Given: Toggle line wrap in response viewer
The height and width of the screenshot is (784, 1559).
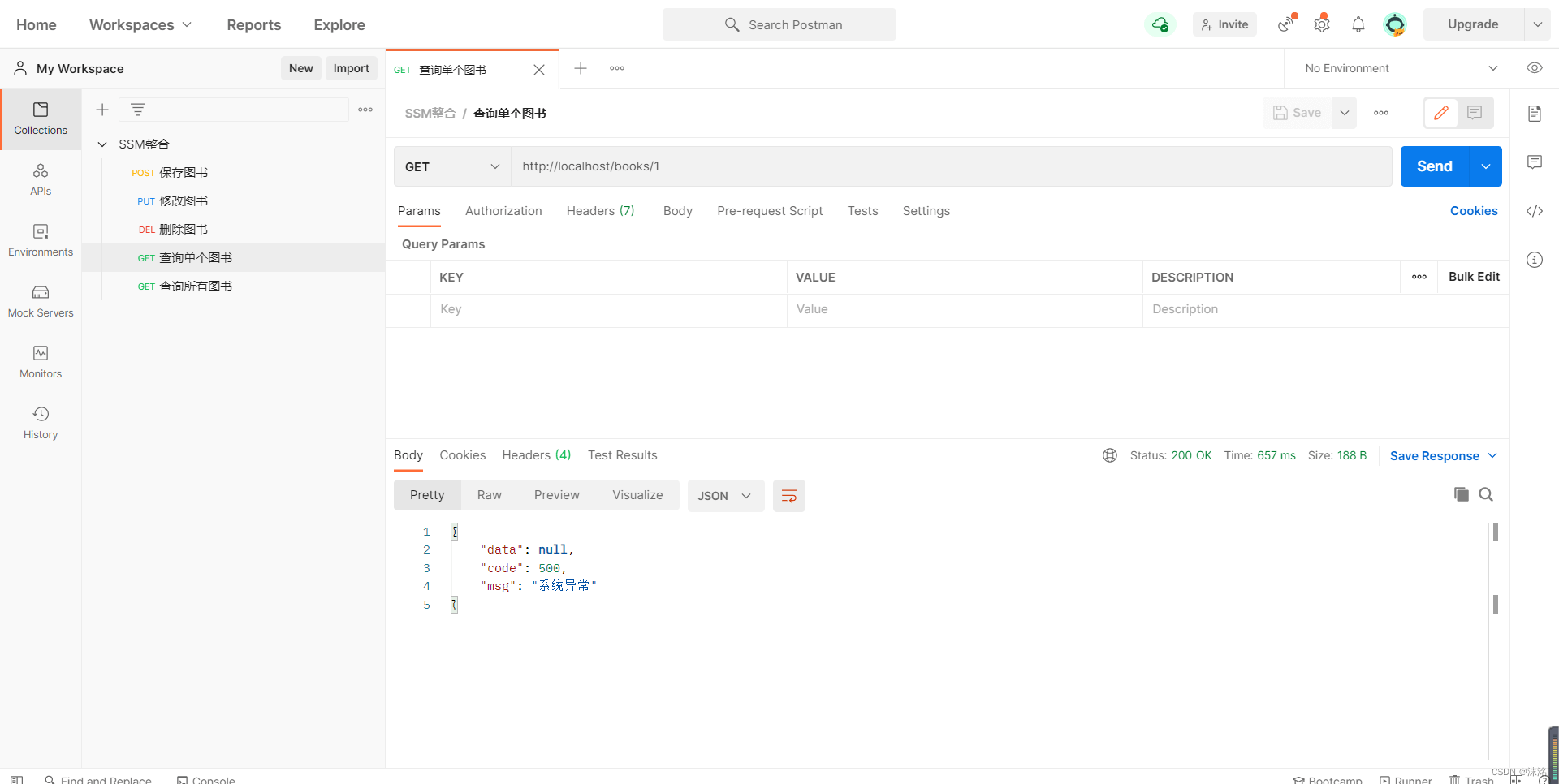Looking at the screenshot, I should (x=788, y=496).
